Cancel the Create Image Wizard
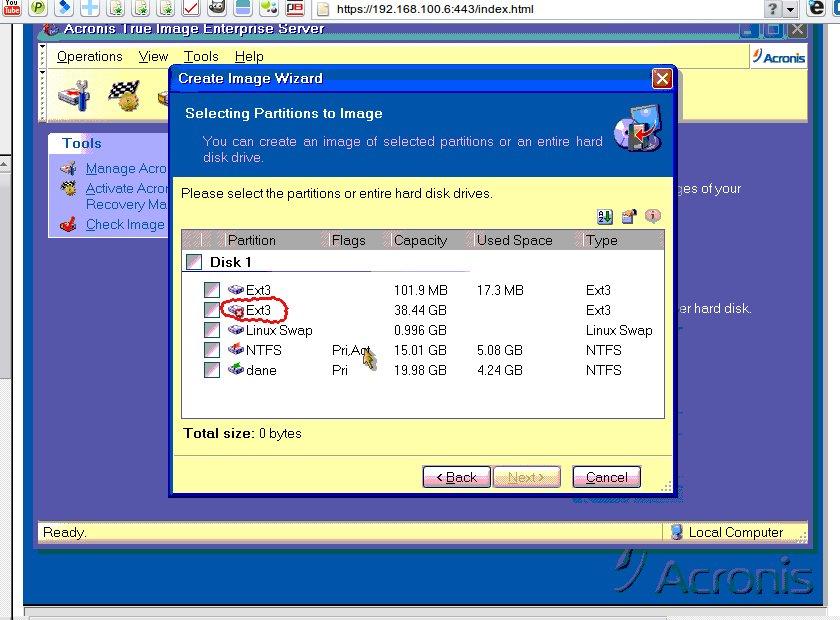Screen dimensions: 840x620 [x=606, y=477]
